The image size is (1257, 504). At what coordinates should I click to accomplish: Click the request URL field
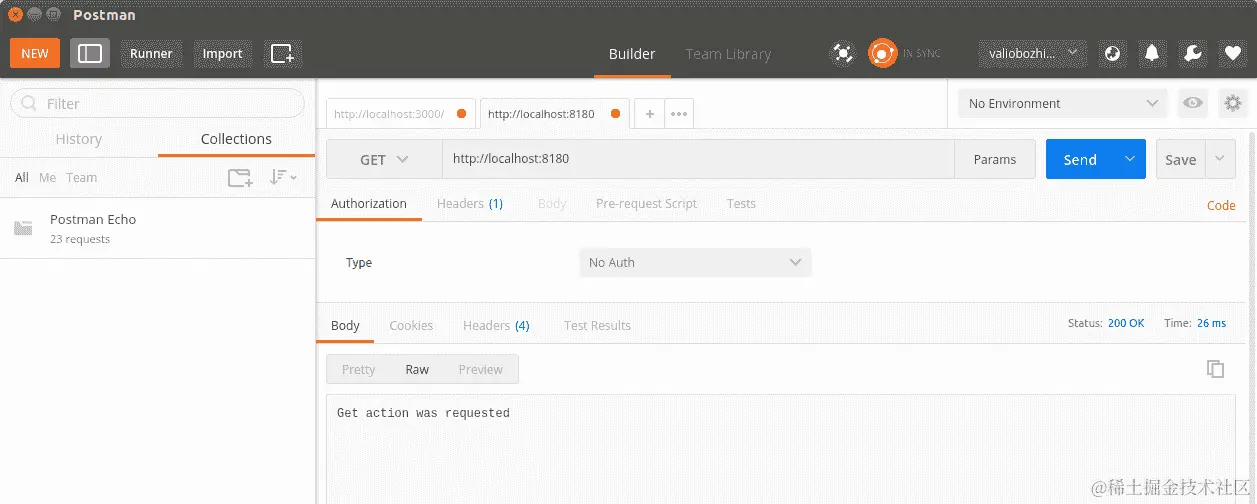coord(698,159)
